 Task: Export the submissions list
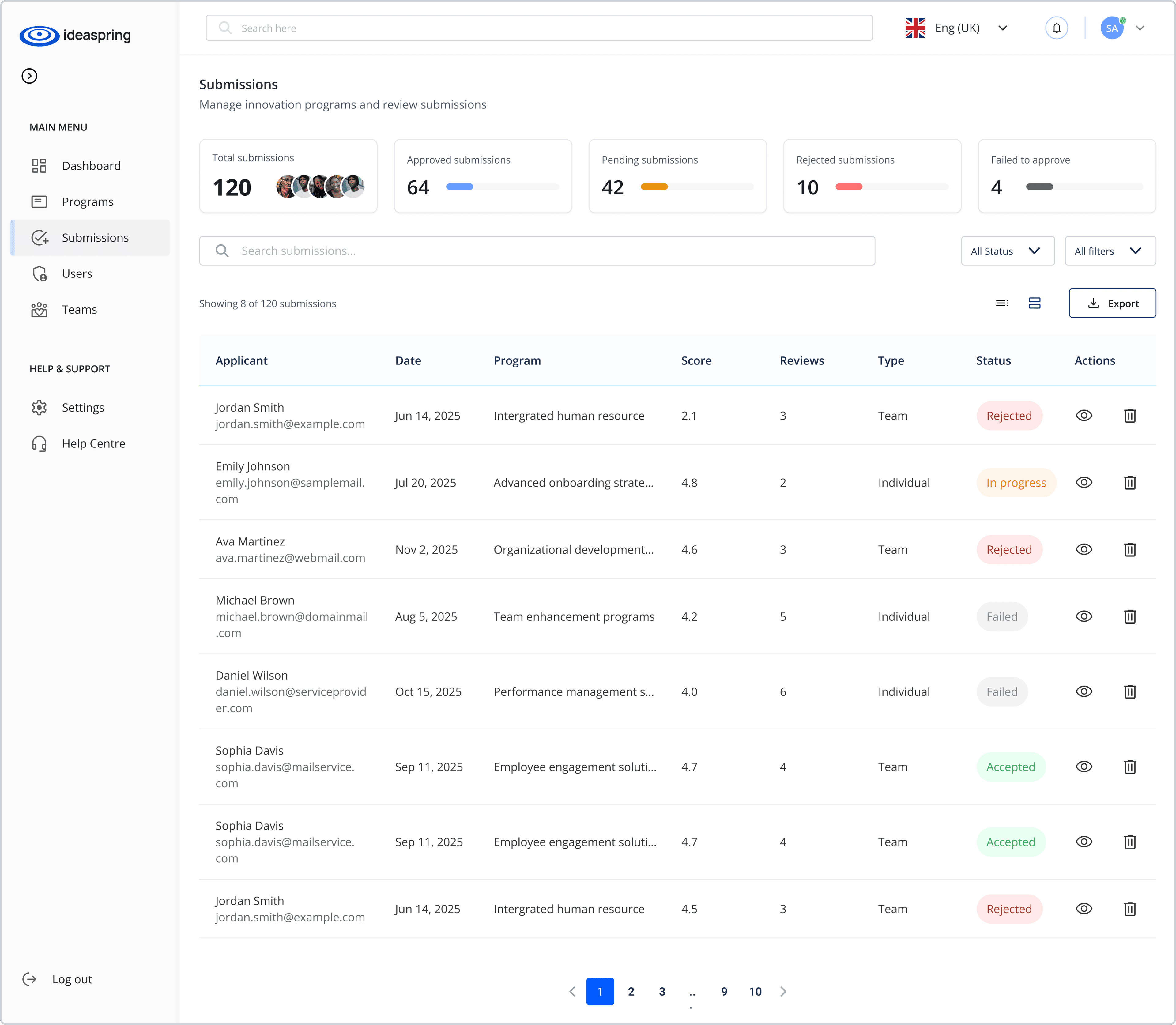pyautogui.click(x=1112, y=303)
